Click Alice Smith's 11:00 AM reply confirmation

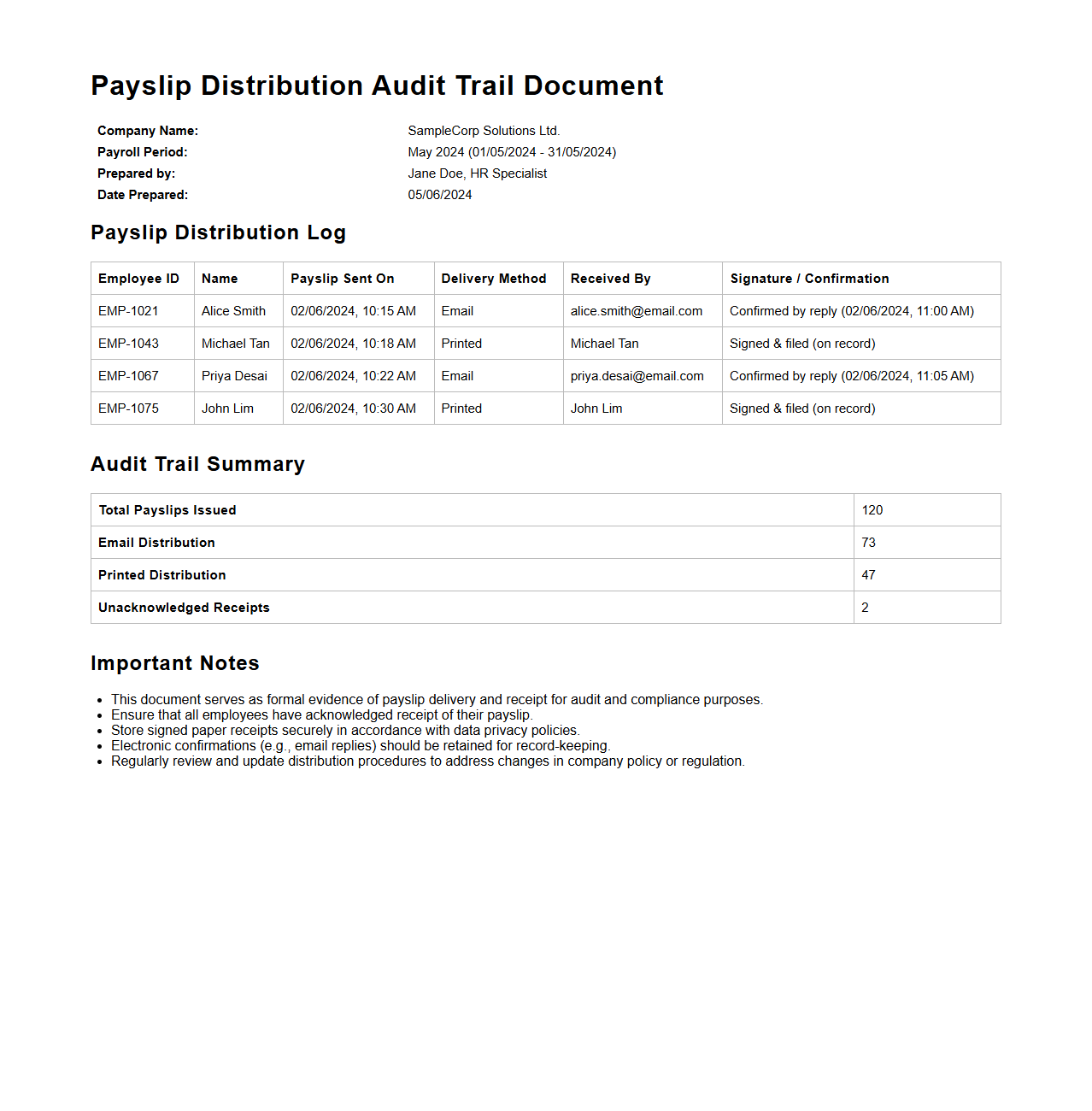point(851,311)
